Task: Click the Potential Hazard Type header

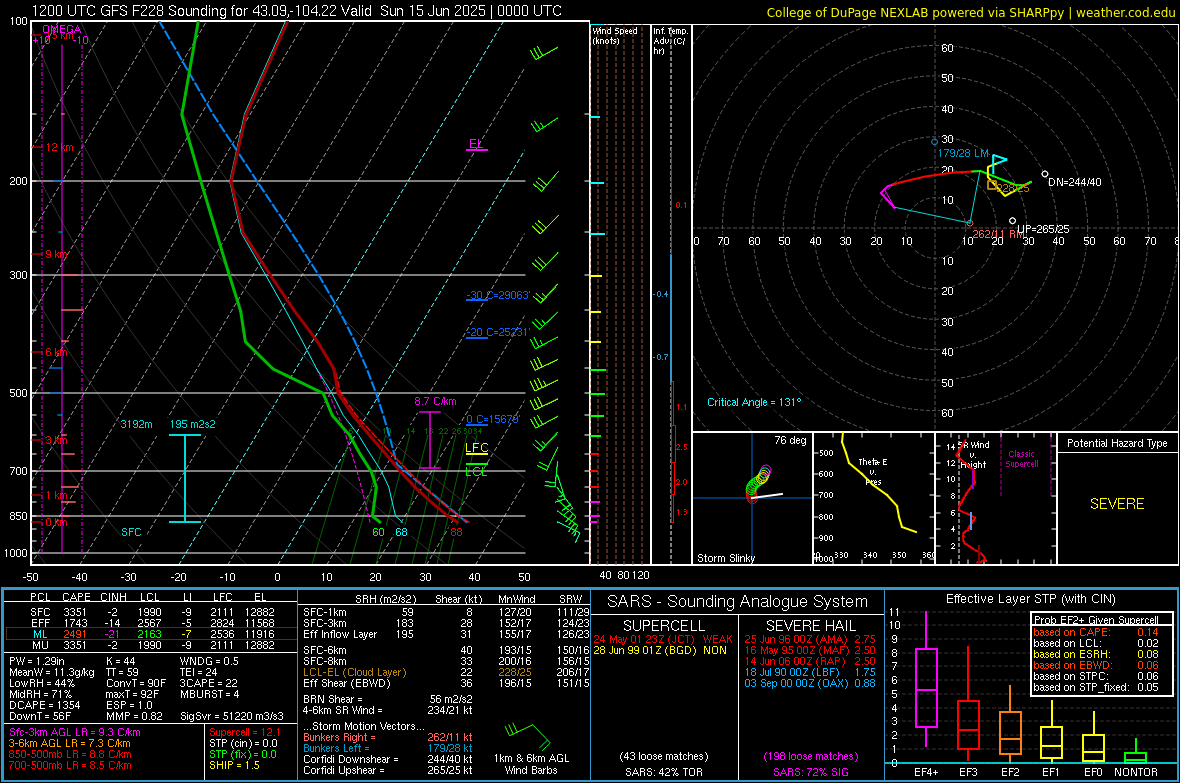Action: coord(1117,443)
